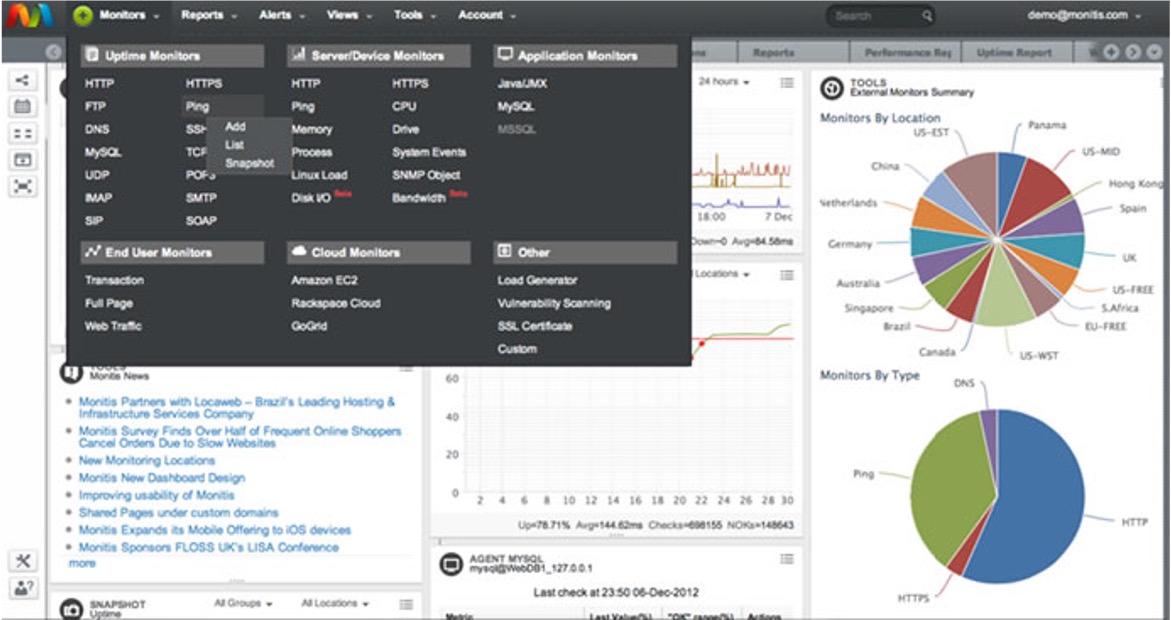Expand the All Locations dropdown
The width and height of the screenshot is (1171, 620).
(x=334, y=604)
